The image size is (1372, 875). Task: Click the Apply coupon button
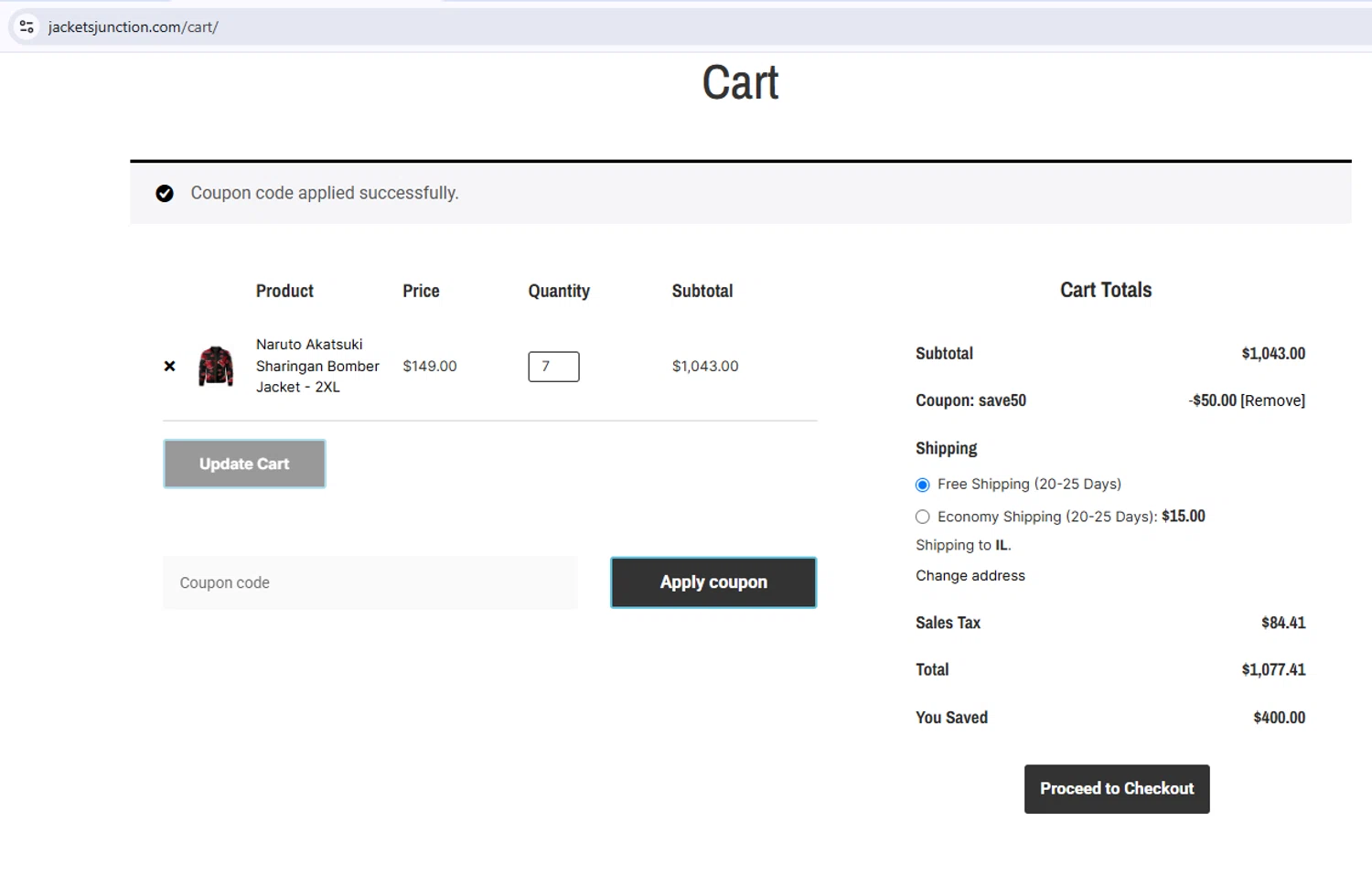click(713, 582)
